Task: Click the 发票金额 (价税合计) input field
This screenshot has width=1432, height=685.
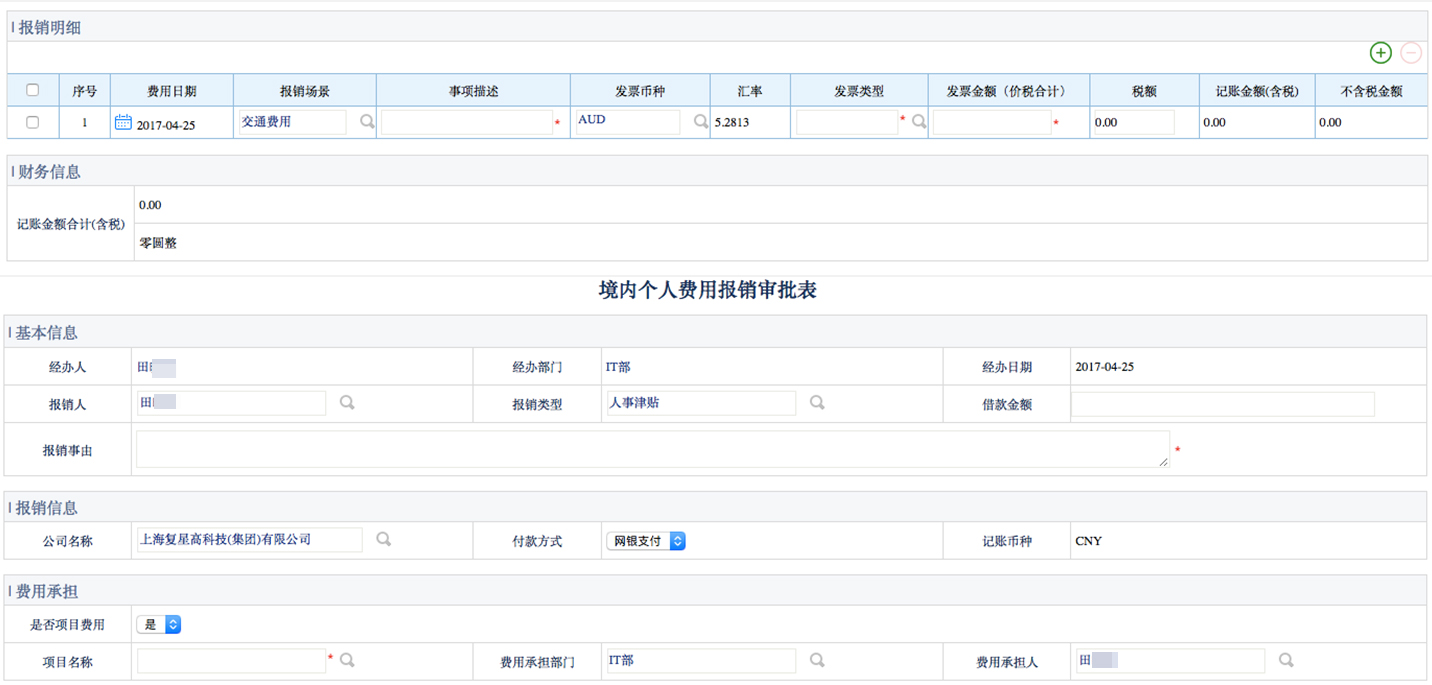Action: 992,122
